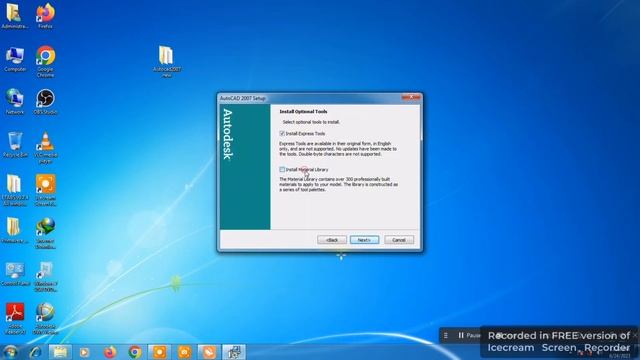Select the AutoCAD2007 folder on desktop
The height and width of the screenshot is (360, 640).
coord(166,62)
